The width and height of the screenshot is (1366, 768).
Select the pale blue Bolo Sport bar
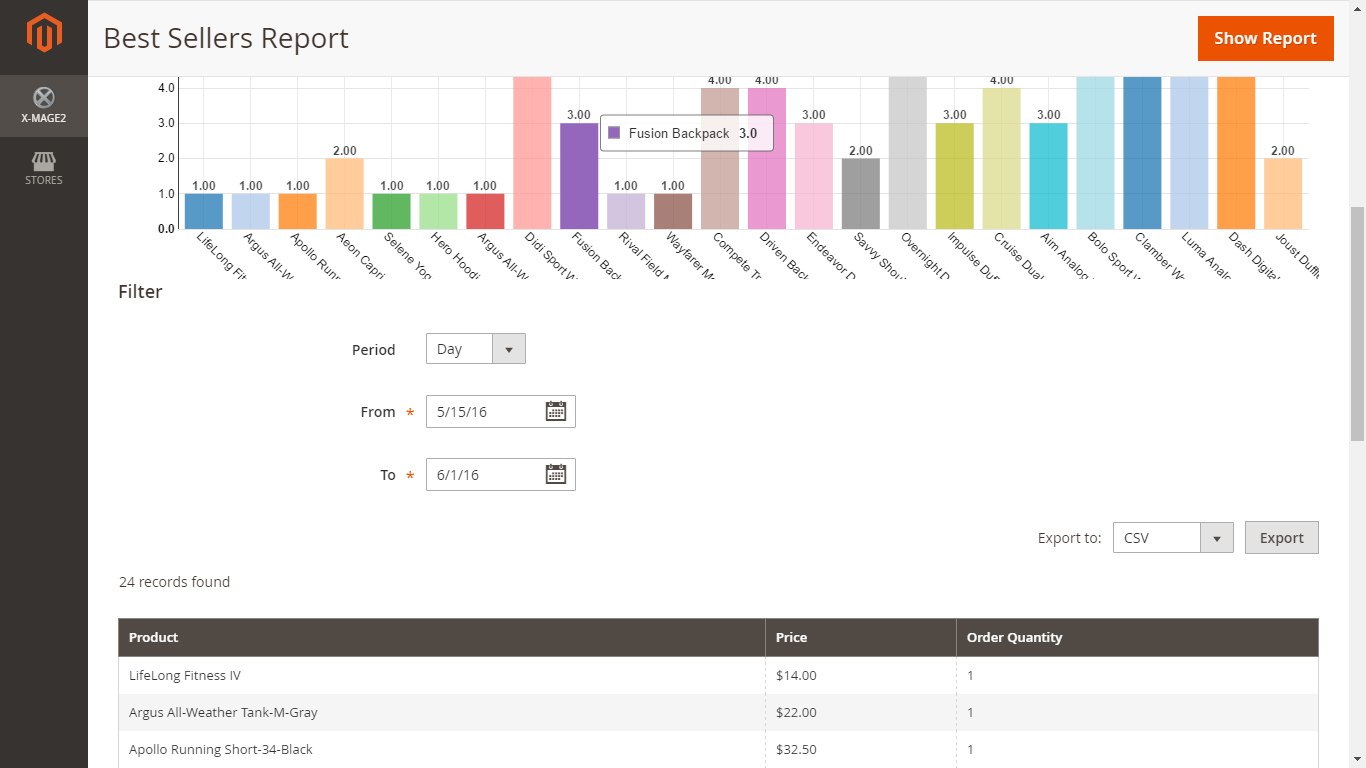1095,153
